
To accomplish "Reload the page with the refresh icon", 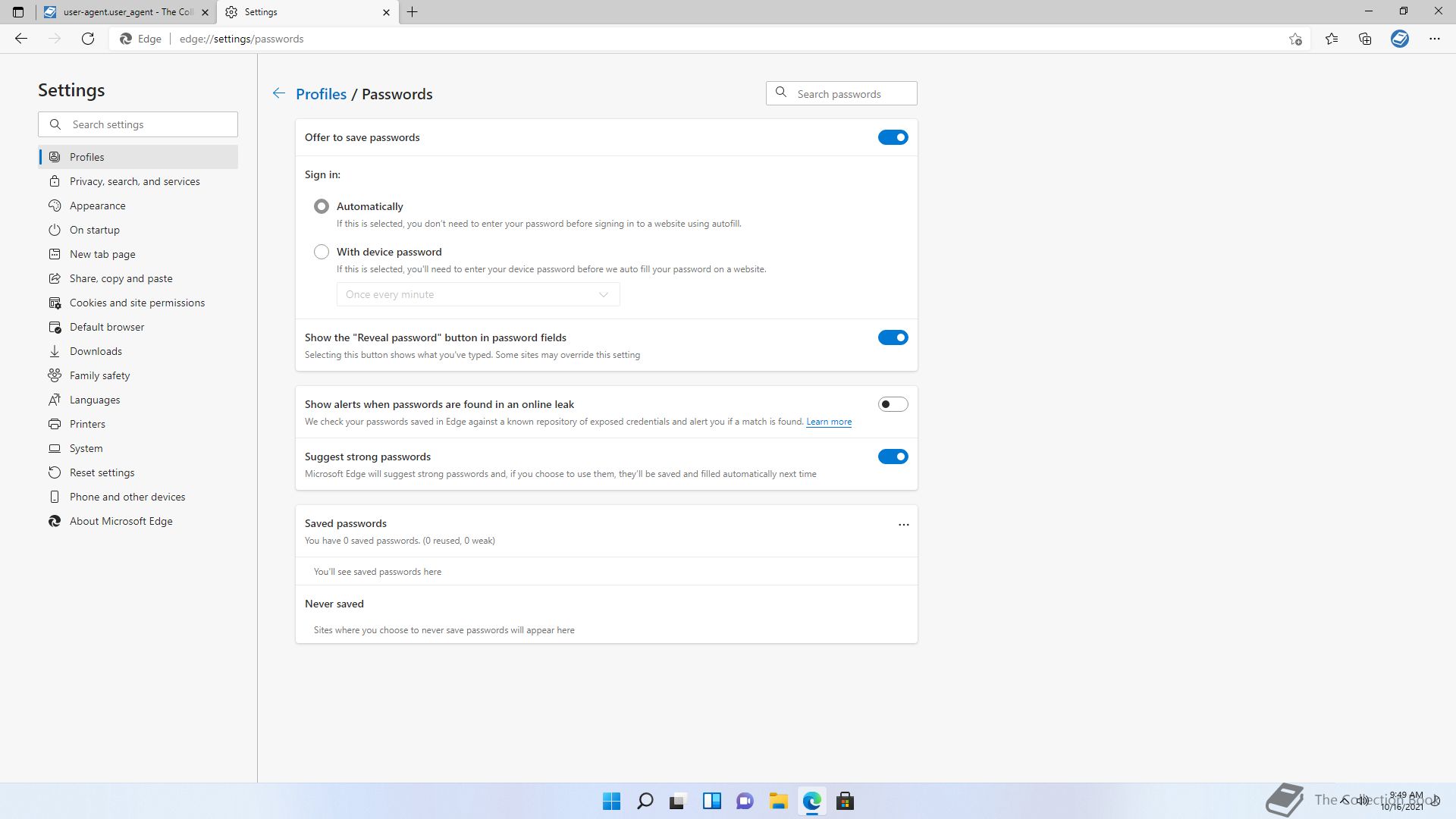I will (x=88, y=39).
